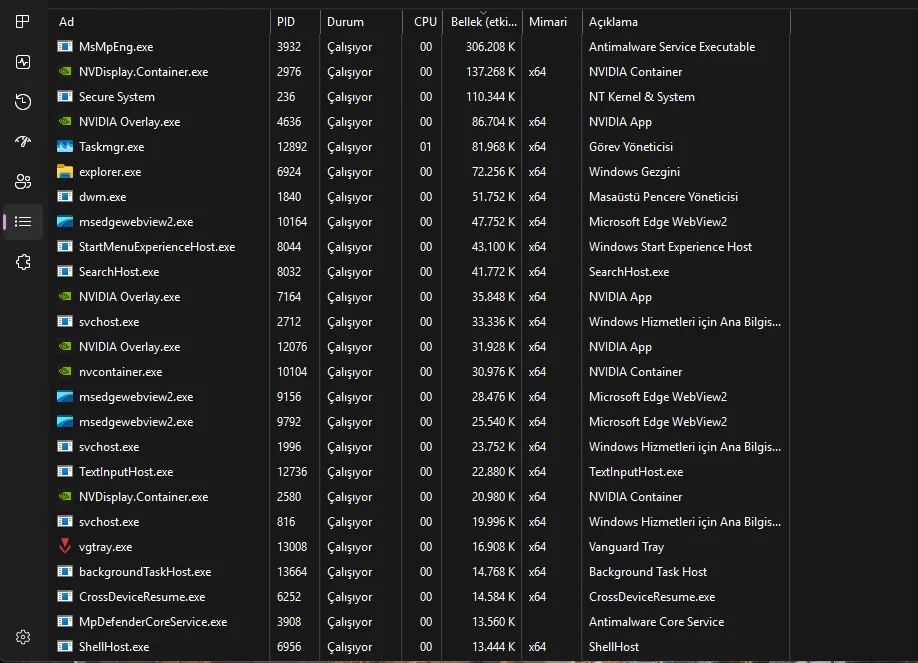918x663 pixels.
Task: Click the Vanguard Tray description
Action: pos(626,546)
